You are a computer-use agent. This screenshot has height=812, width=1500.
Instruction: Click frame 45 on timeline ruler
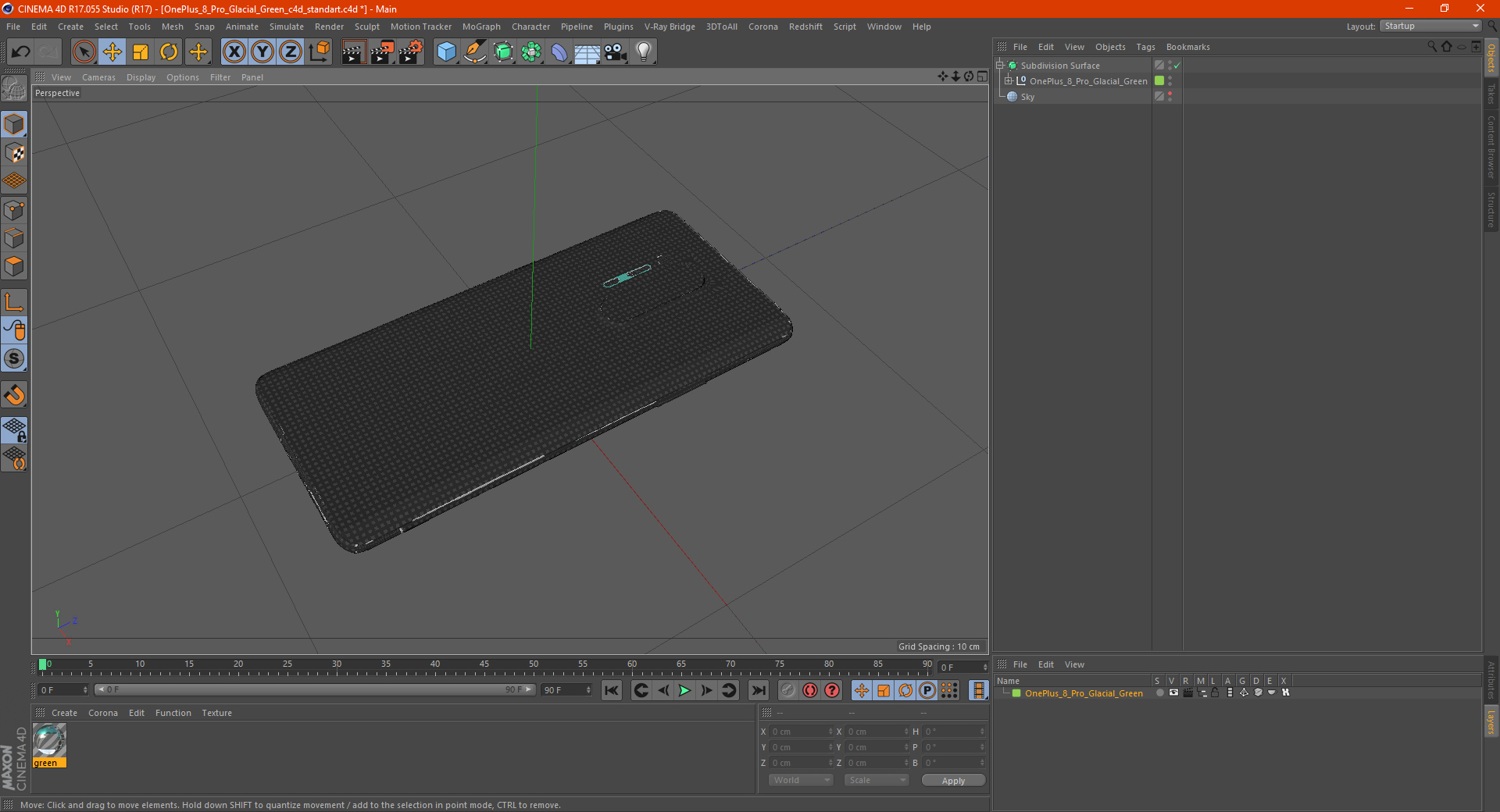click(x=484, y=664)
